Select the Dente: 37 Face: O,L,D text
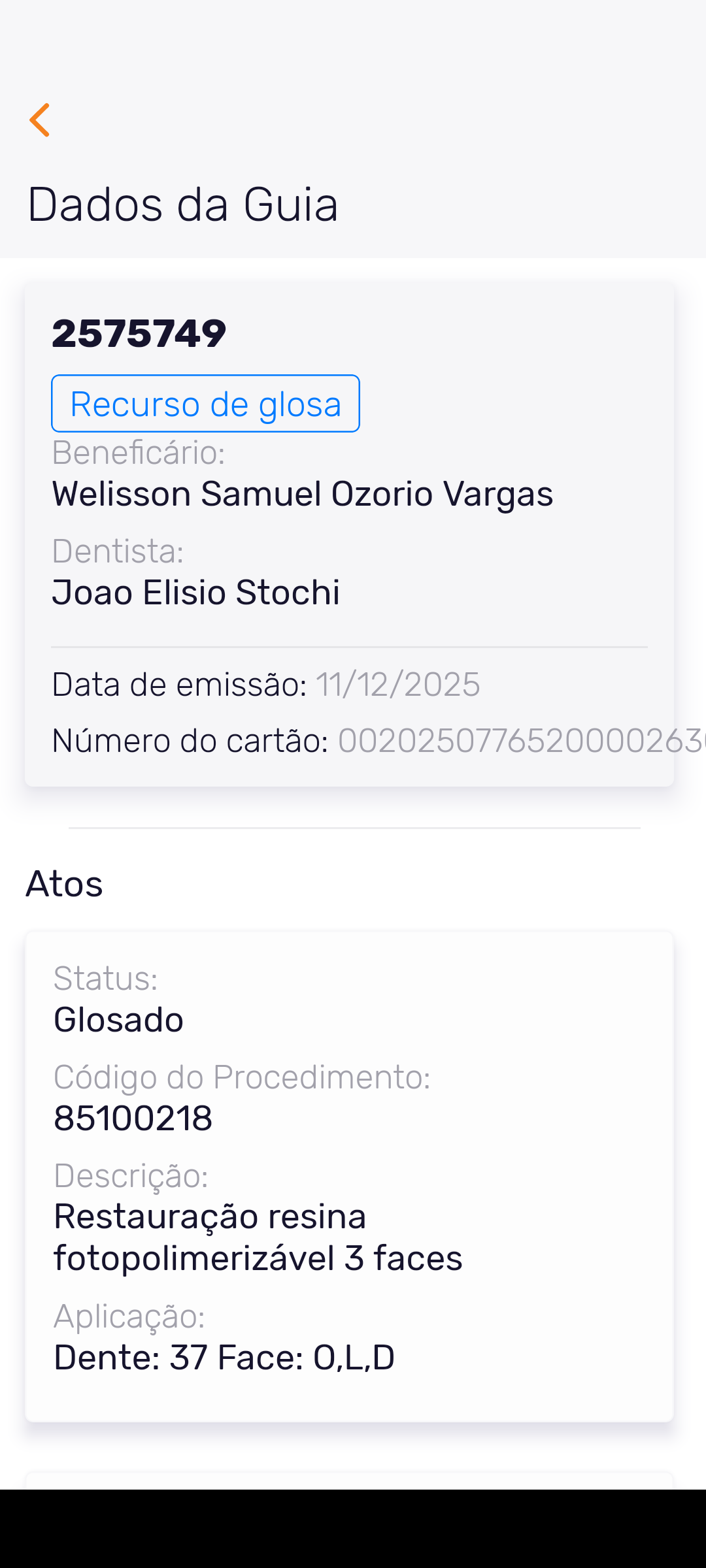Screen dimensions: 706x1568 [x=224, y=1358]
